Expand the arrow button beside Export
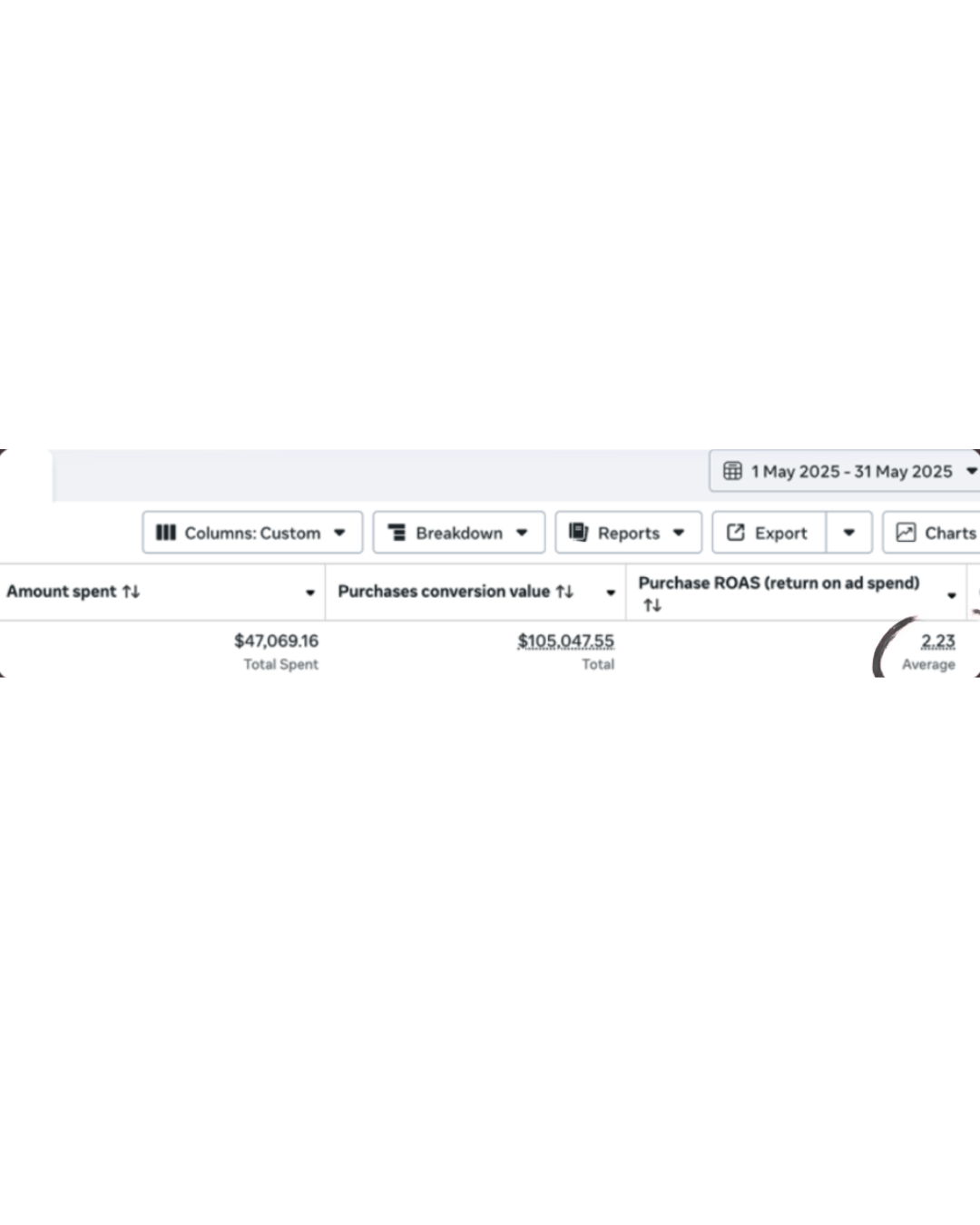980x1225 pixels. tap(849, 533)
